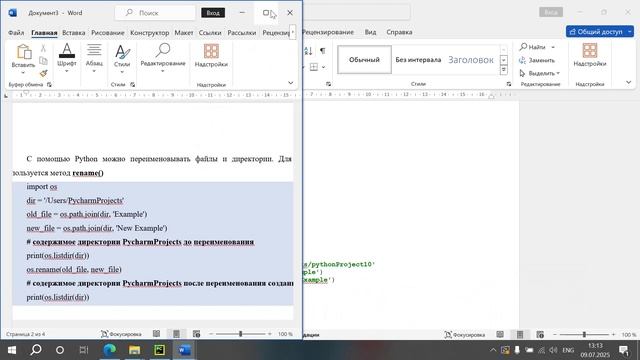Click Надстройки add-ins icon in front window
Image resolution: width=640 pixels, height=360 pixels.
click(x=211, y=55)
